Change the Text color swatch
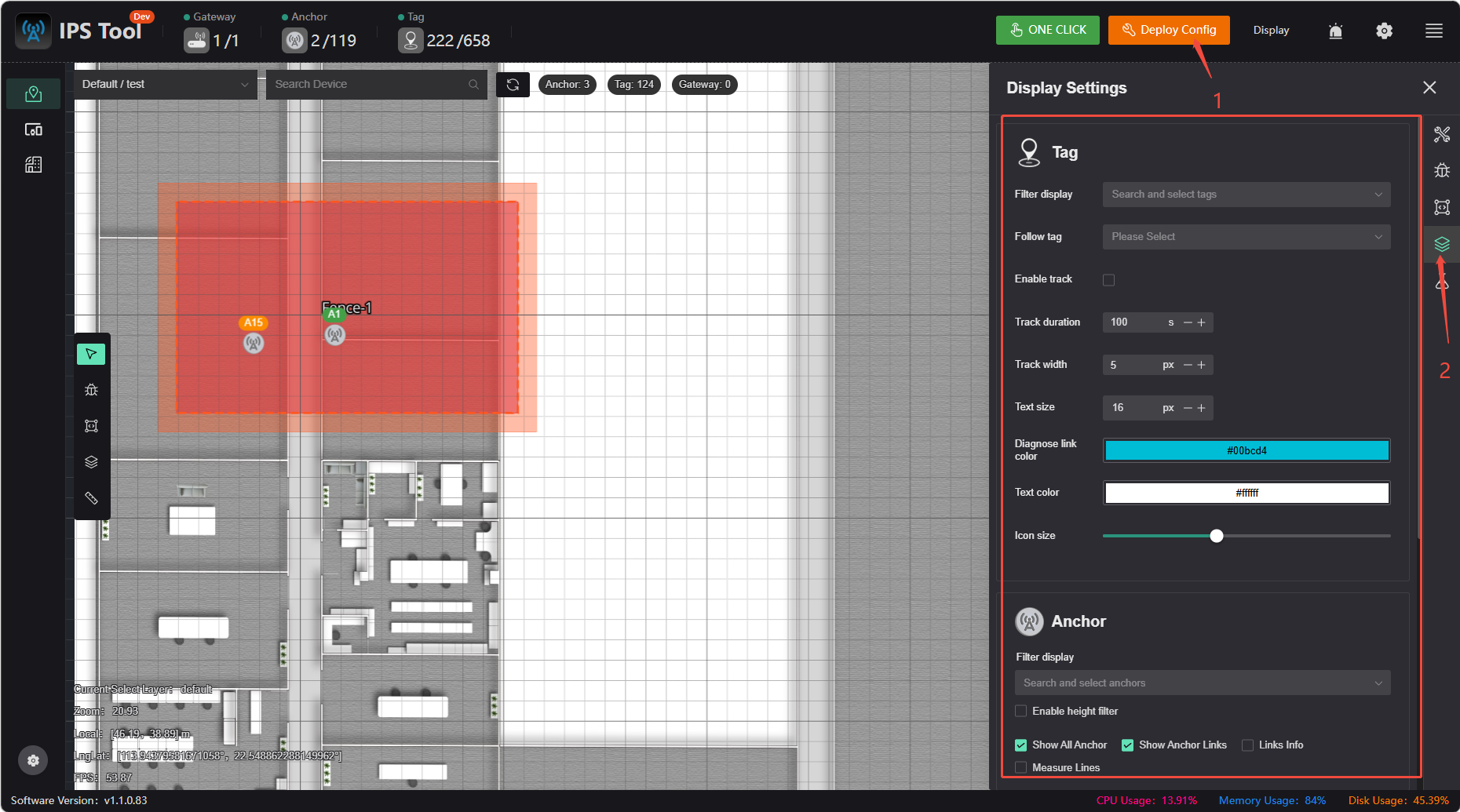The width and height of the screenshot is (1460, 812). coord(1246,493)
